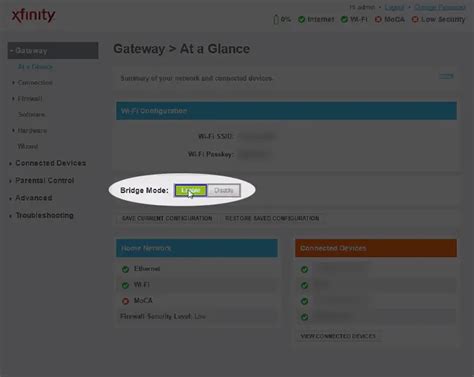Enable Bridge Mode
The width and height of the screenshot is (474, 377).
(191, 190)
